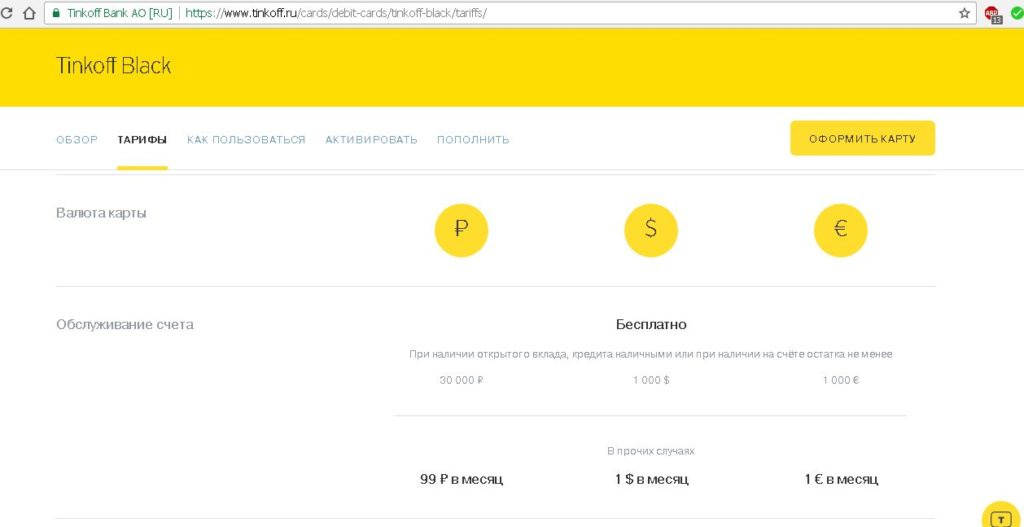Viewport: 1024px width, 527px height.
Task: Click the 30 000 ₽ value
Action: tap(461, 380)
